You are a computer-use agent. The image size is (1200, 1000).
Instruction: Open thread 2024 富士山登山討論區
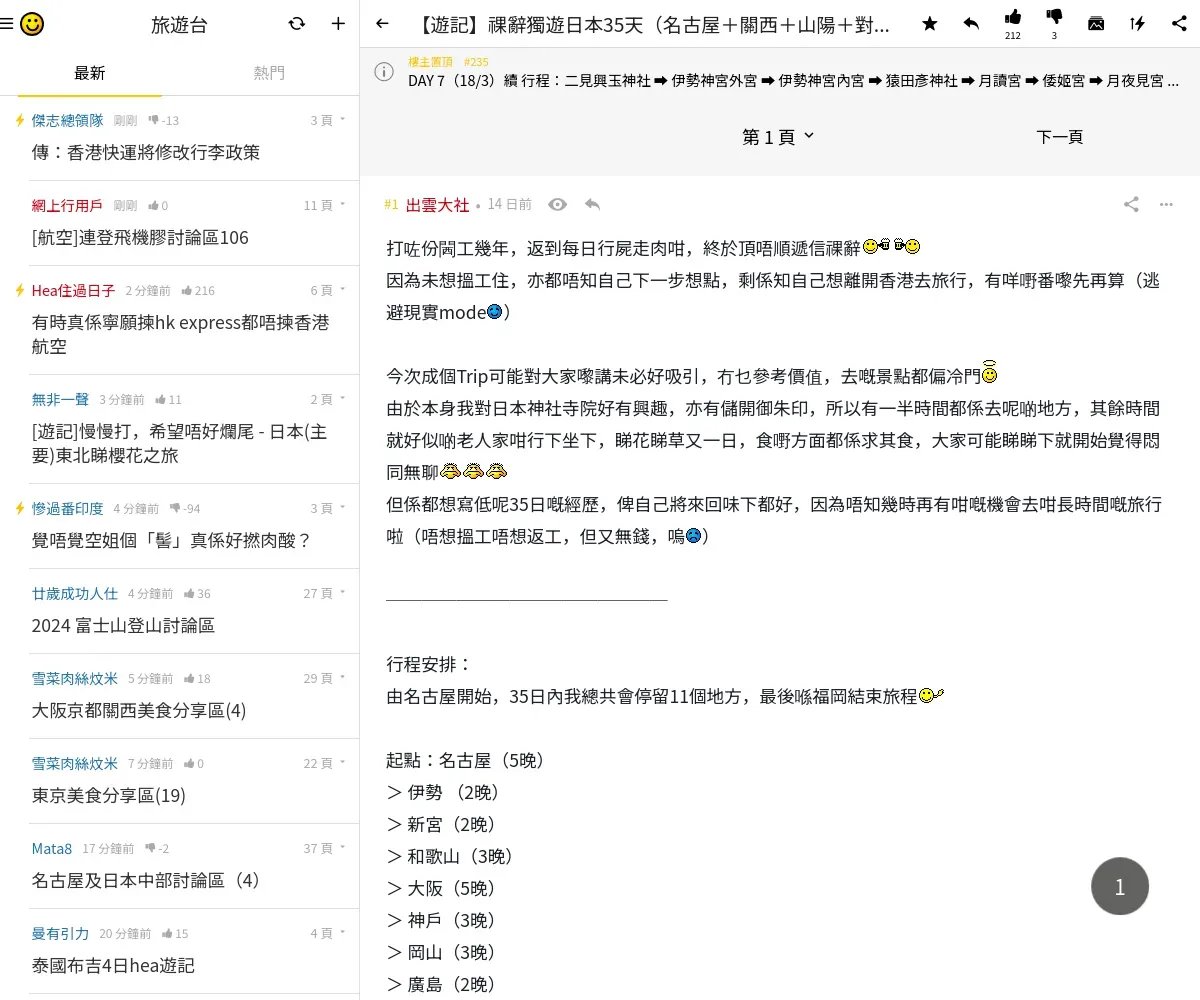[123, 625]
